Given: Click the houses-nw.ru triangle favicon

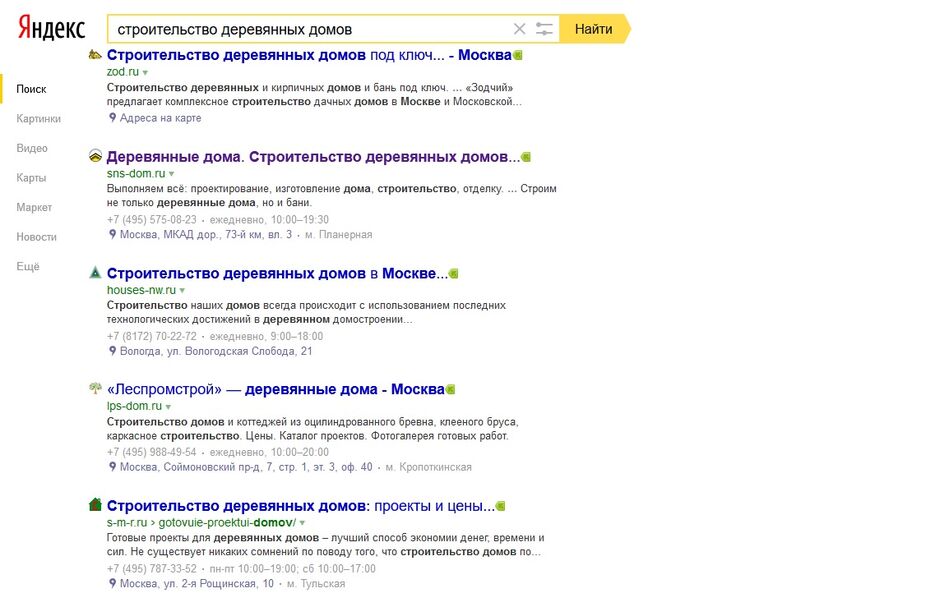Looking at the screenshot, I should point(95,273).
